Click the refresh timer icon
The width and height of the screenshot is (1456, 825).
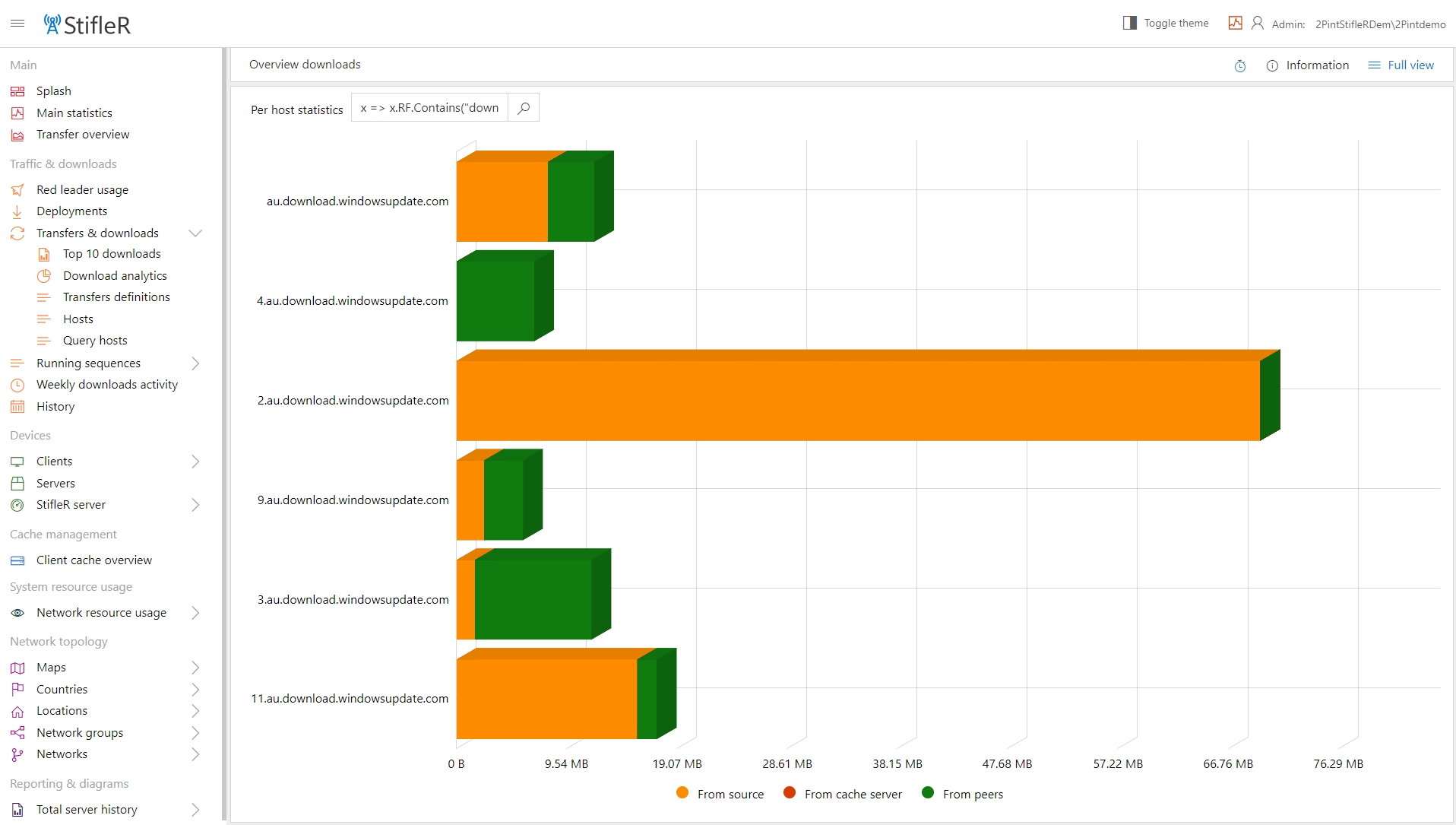tap(1239, 66)
